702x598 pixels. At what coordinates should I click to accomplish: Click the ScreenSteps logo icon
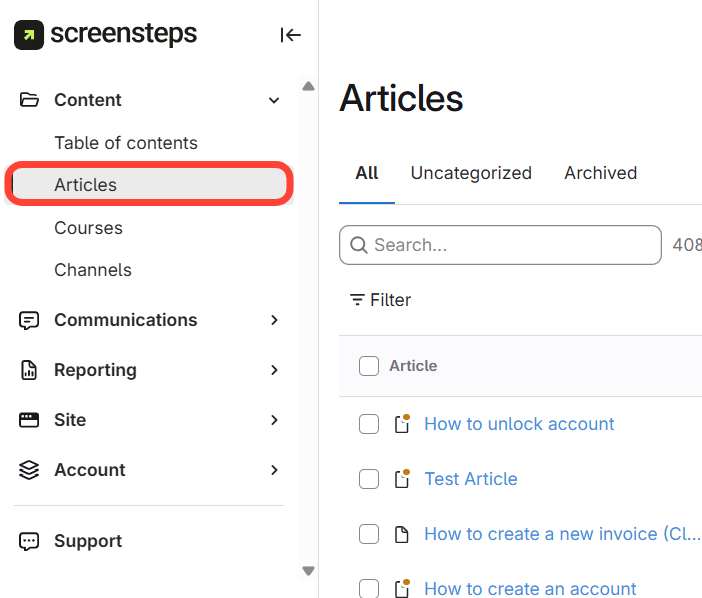pos(29,35)
